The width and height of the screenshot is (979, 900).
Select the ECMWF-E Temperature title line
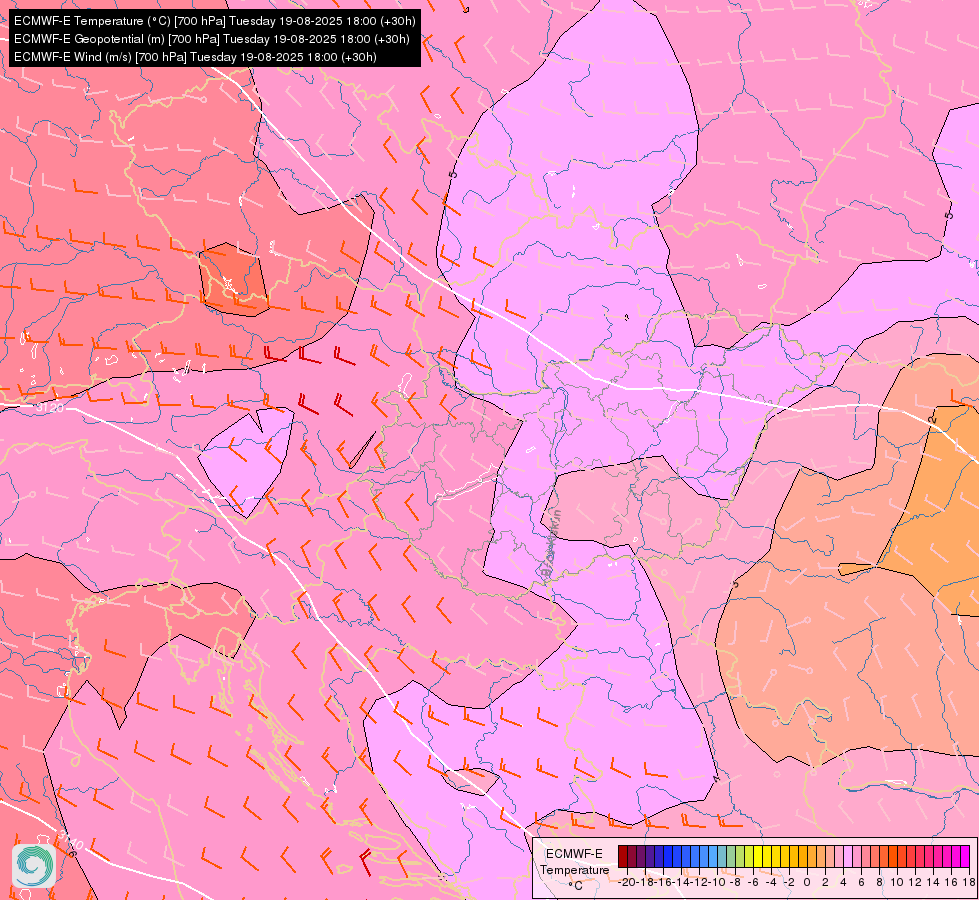pos(214,21)
